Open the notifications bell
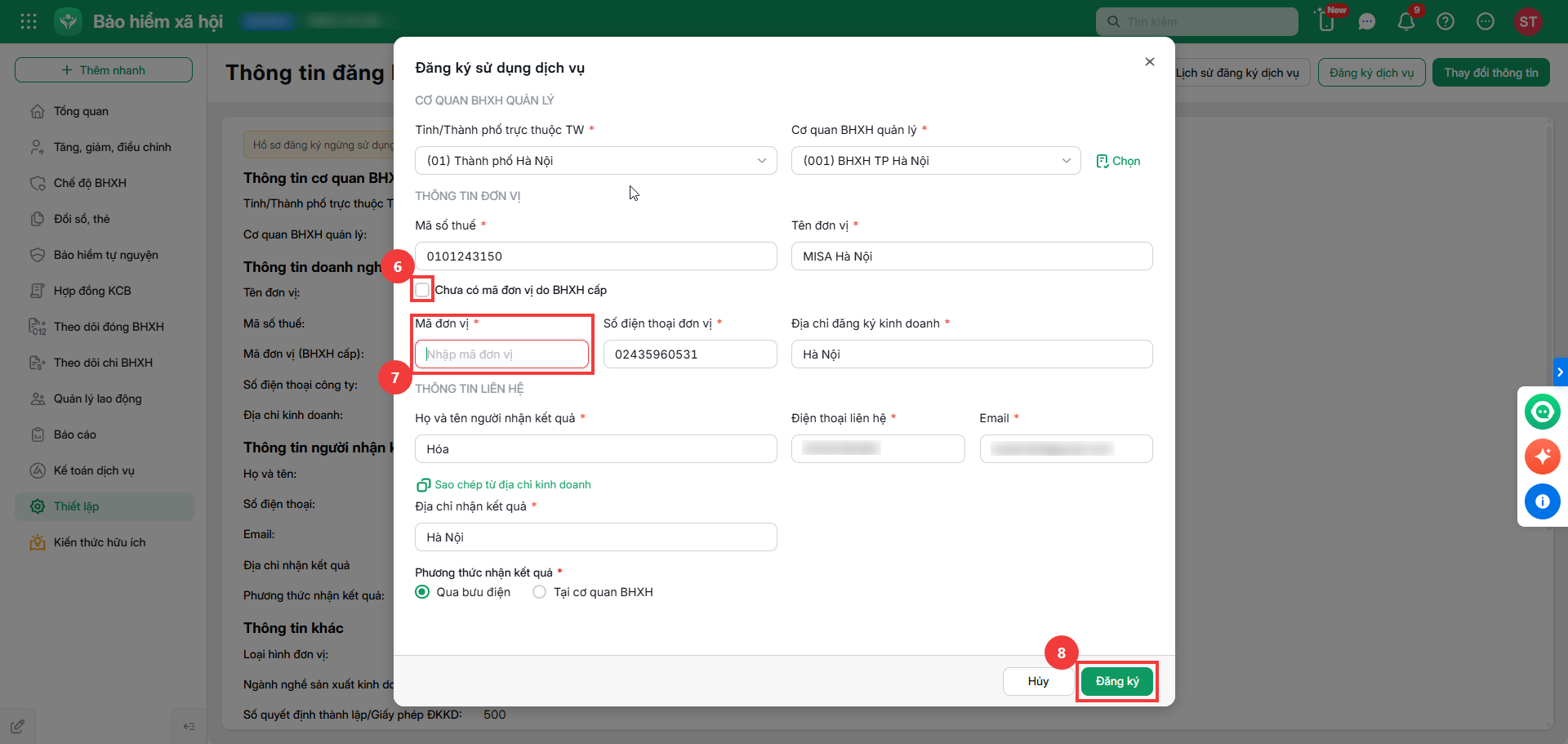 (1406, 22)
